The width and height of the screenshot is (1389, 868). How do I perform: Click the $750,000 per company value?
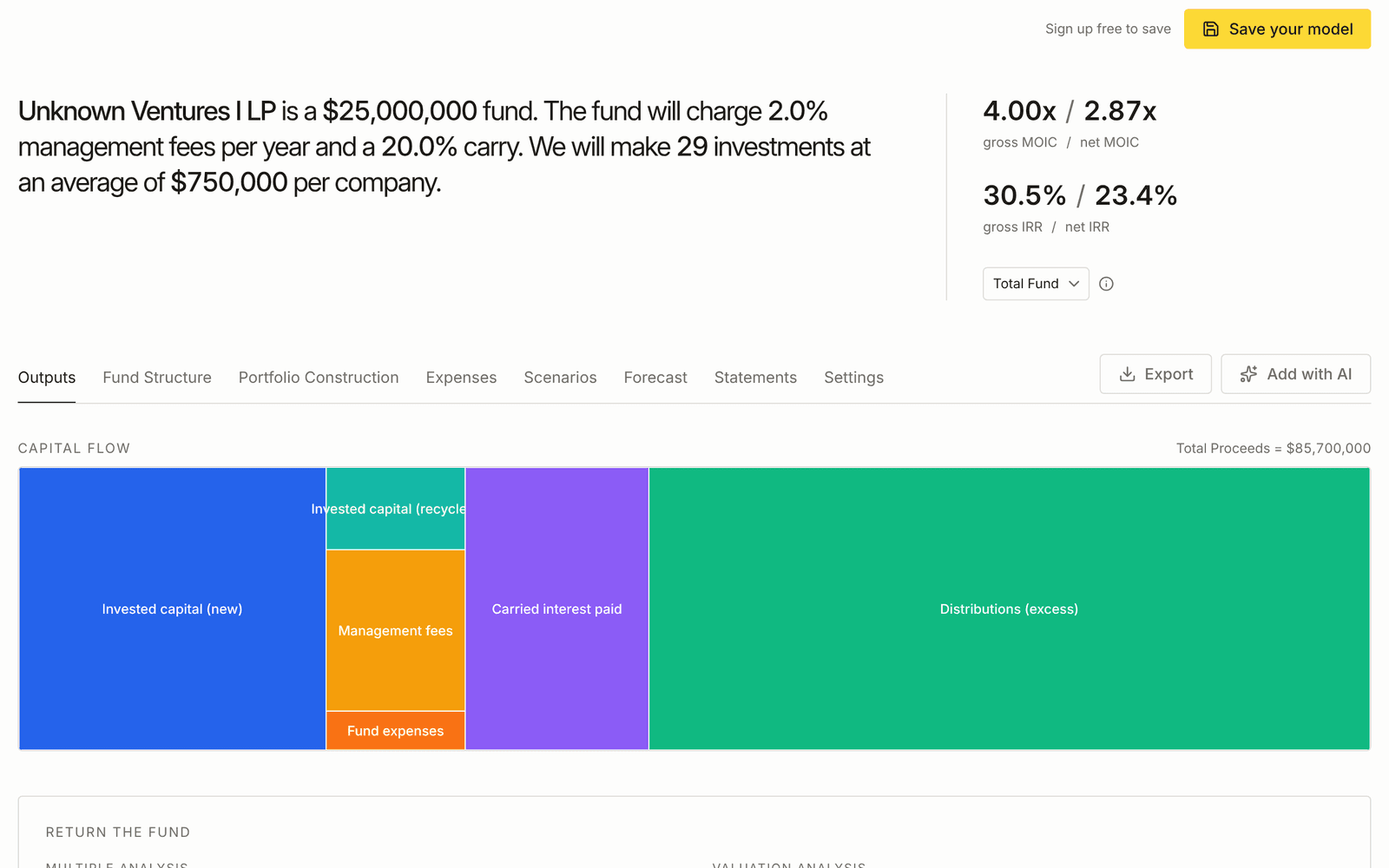click(229, 182)
